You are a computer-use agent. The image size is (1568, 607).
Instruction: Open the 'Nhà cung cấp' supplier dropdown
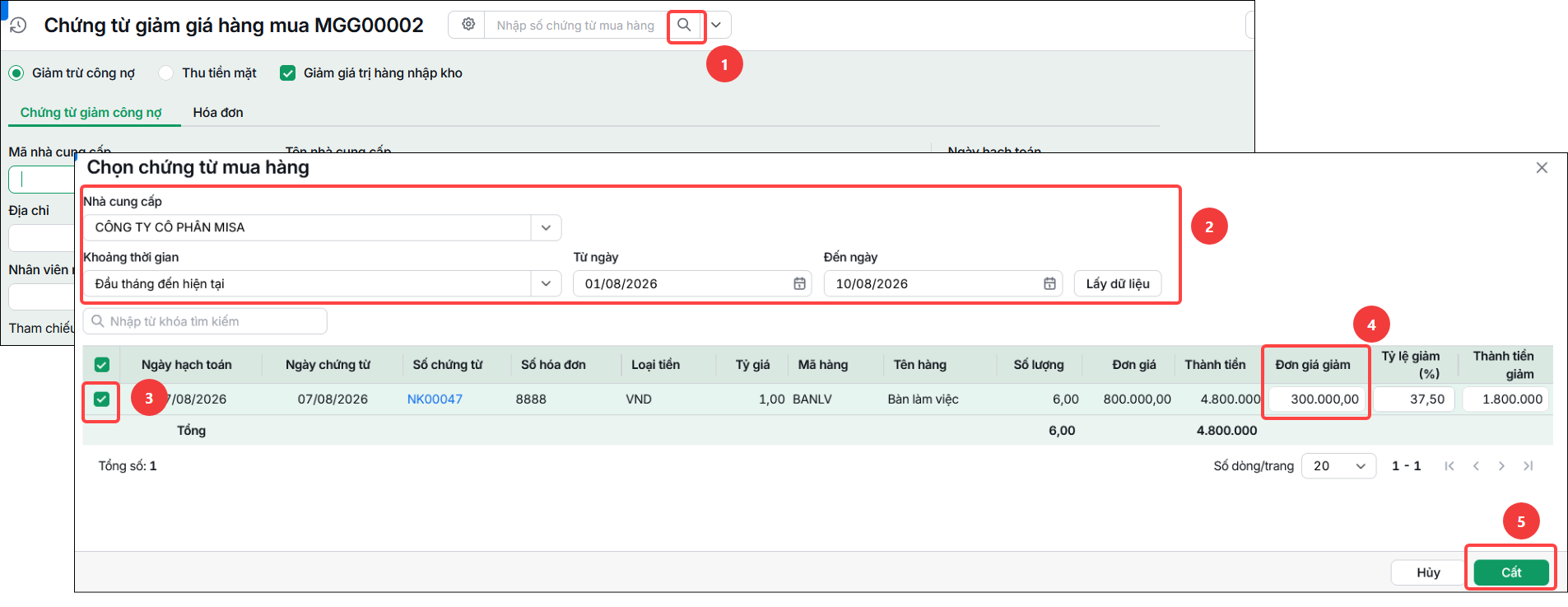(x=546, y=227)
